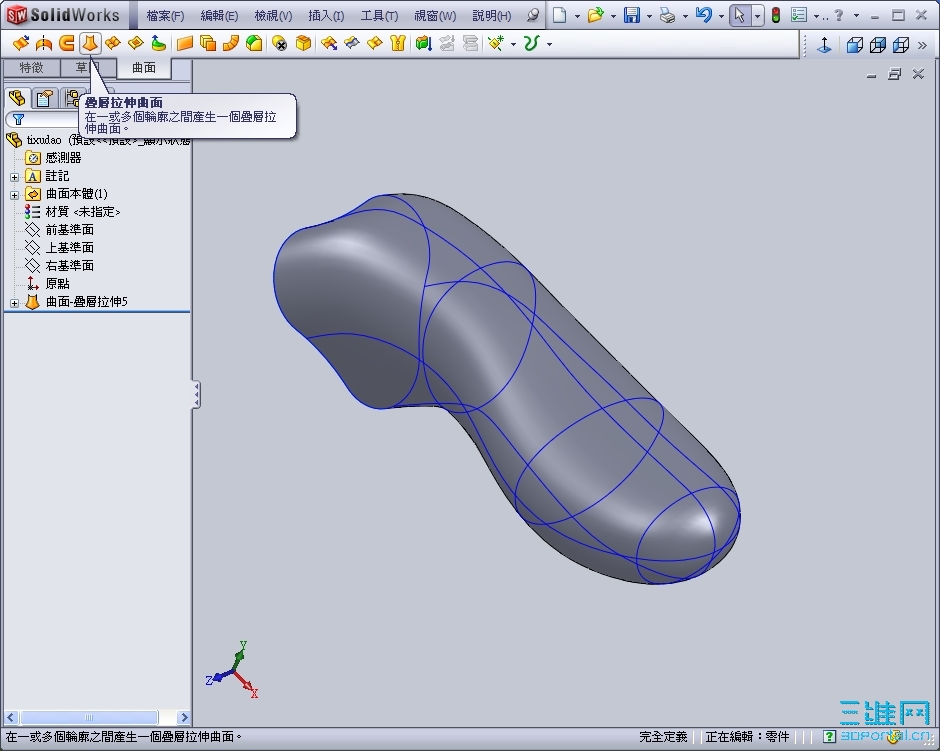The width and height of the screenshot is (940, 751).
Task: Select the green Fillet tool
Action: pyautogui.click(x=254, y=43)
